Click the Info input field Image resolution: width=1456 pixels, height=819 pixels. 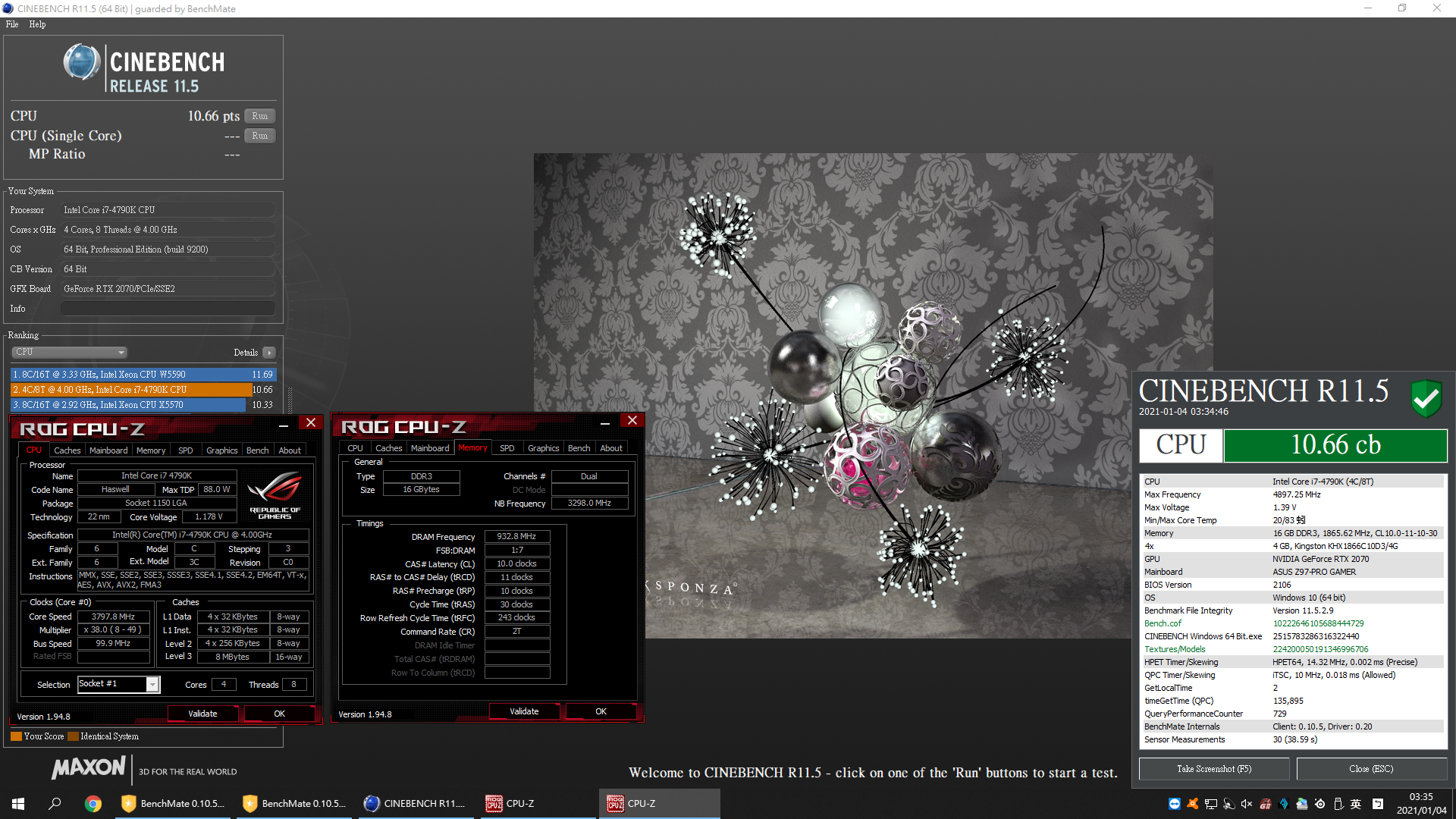tap(168, 309)
